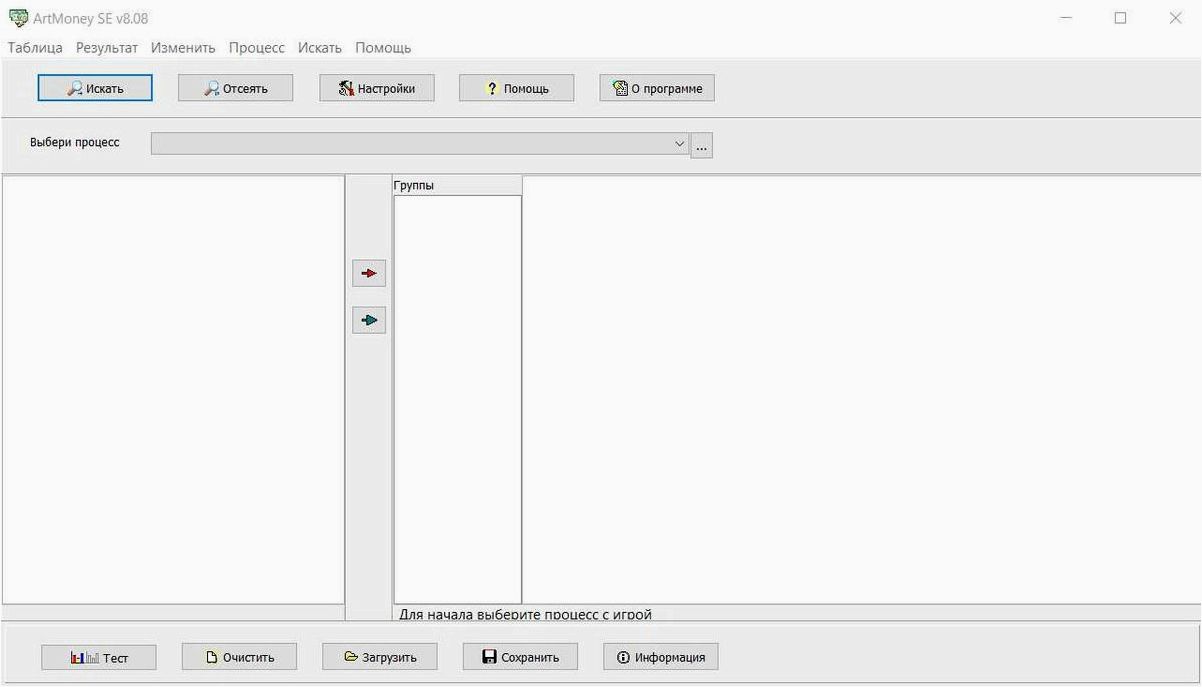
Task: Click the ArtMoney app icon in title bar
Action: 18,18
